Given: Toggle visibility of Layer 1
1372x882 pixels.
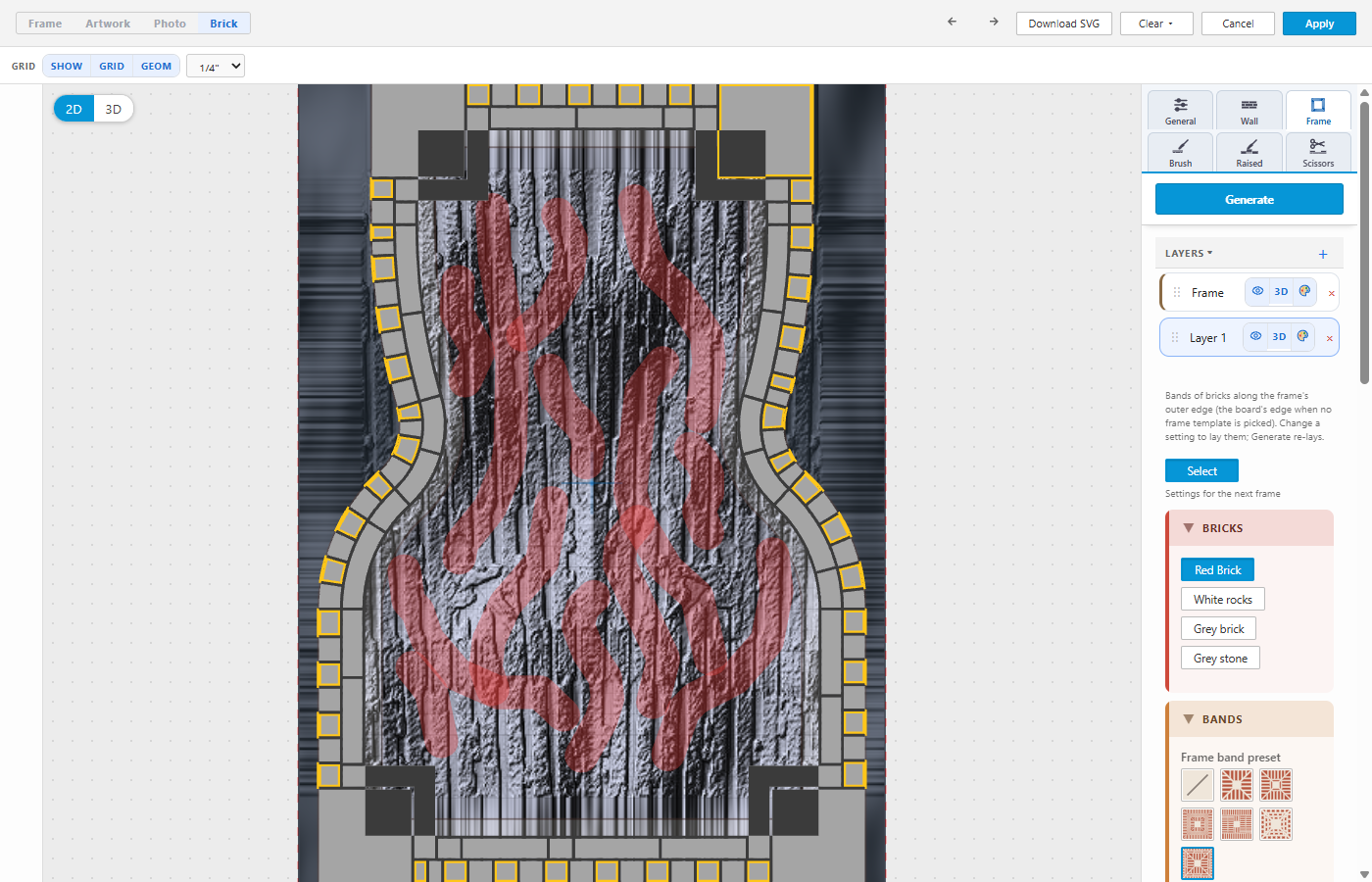Looking at the screenshot, I should coord(1255,336).
